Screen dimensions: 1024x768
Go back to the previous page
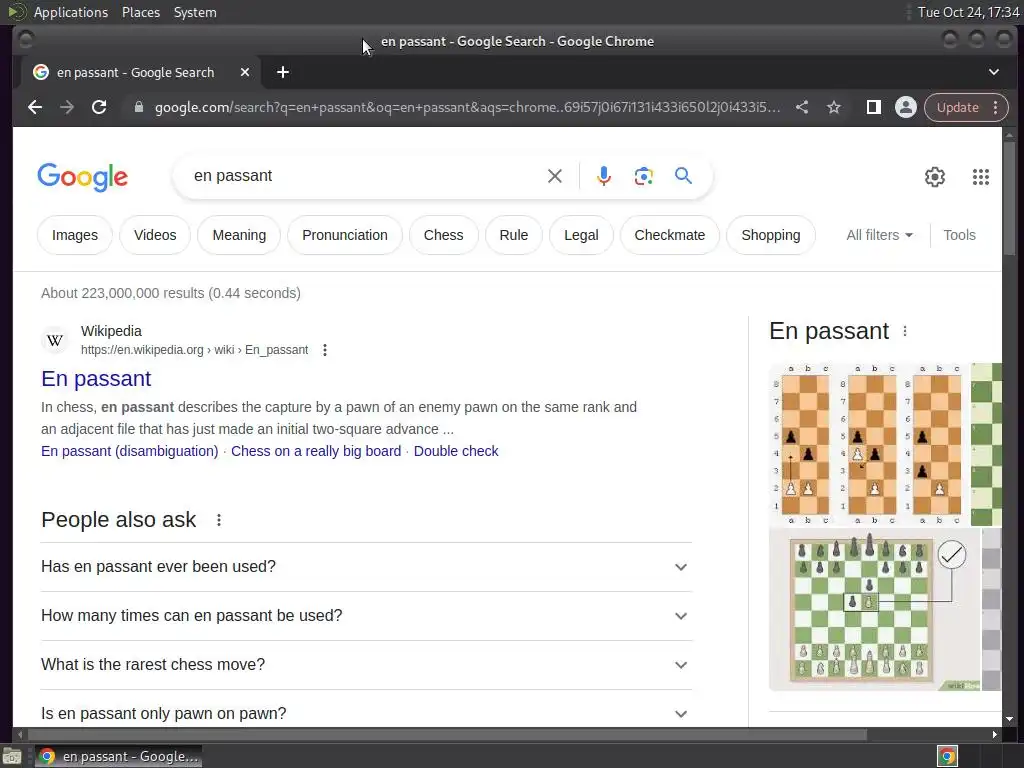(x=35, y=107)
